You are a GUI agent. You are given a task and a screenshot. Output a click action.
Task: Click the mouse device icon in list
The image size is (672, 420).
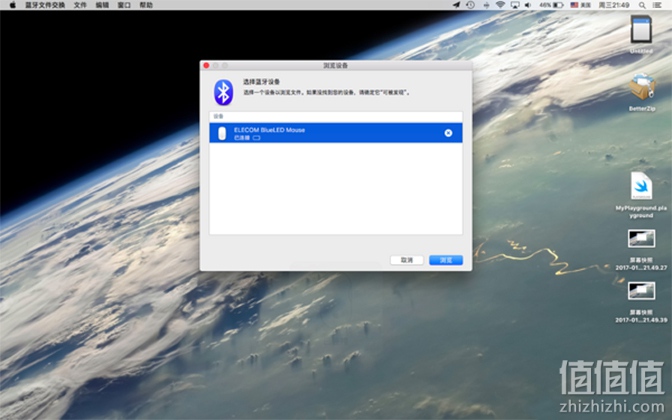[x=222, y=133]
